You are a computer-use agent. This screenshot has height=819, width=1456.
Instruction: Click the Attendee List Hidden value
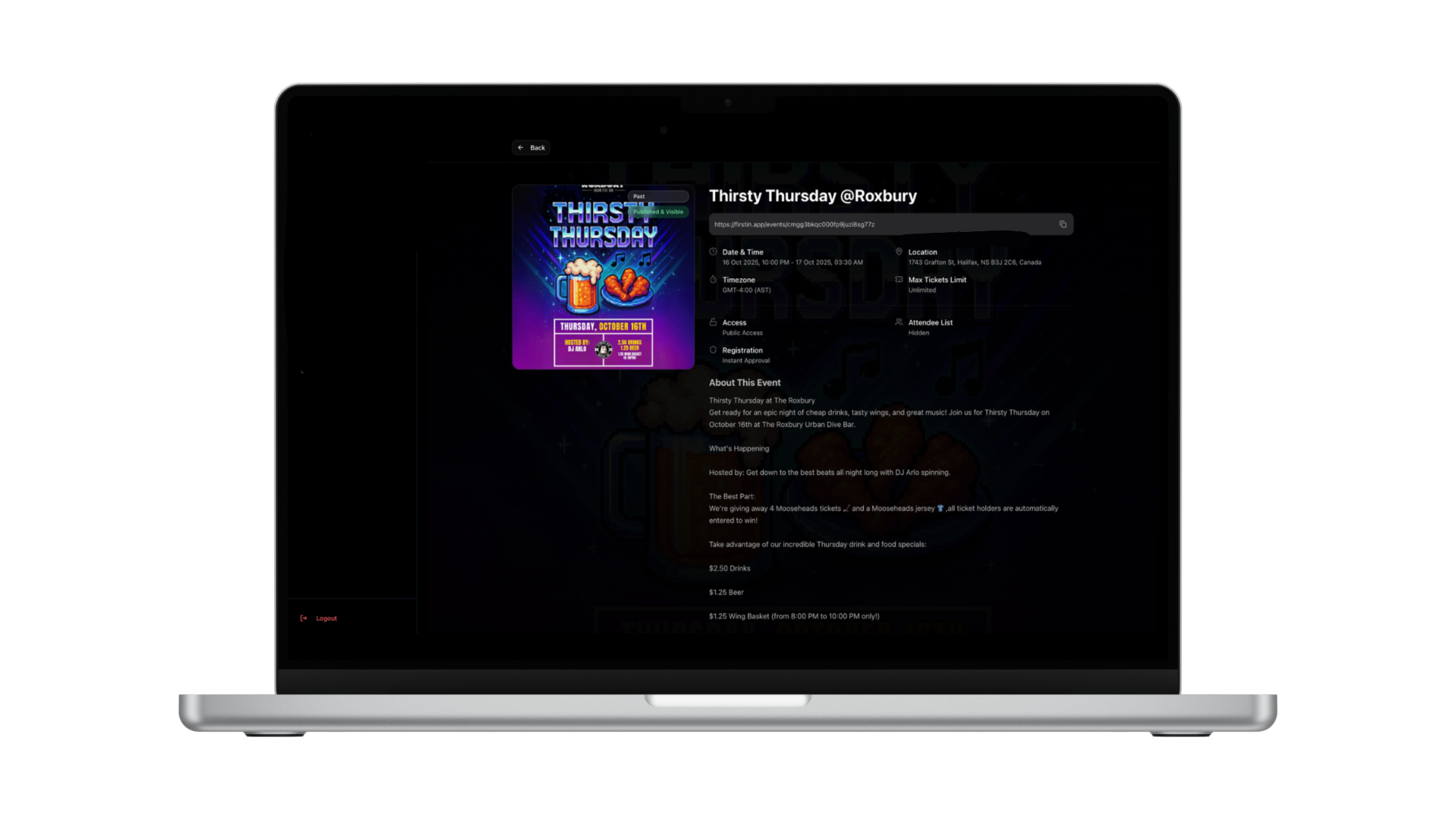918,333
